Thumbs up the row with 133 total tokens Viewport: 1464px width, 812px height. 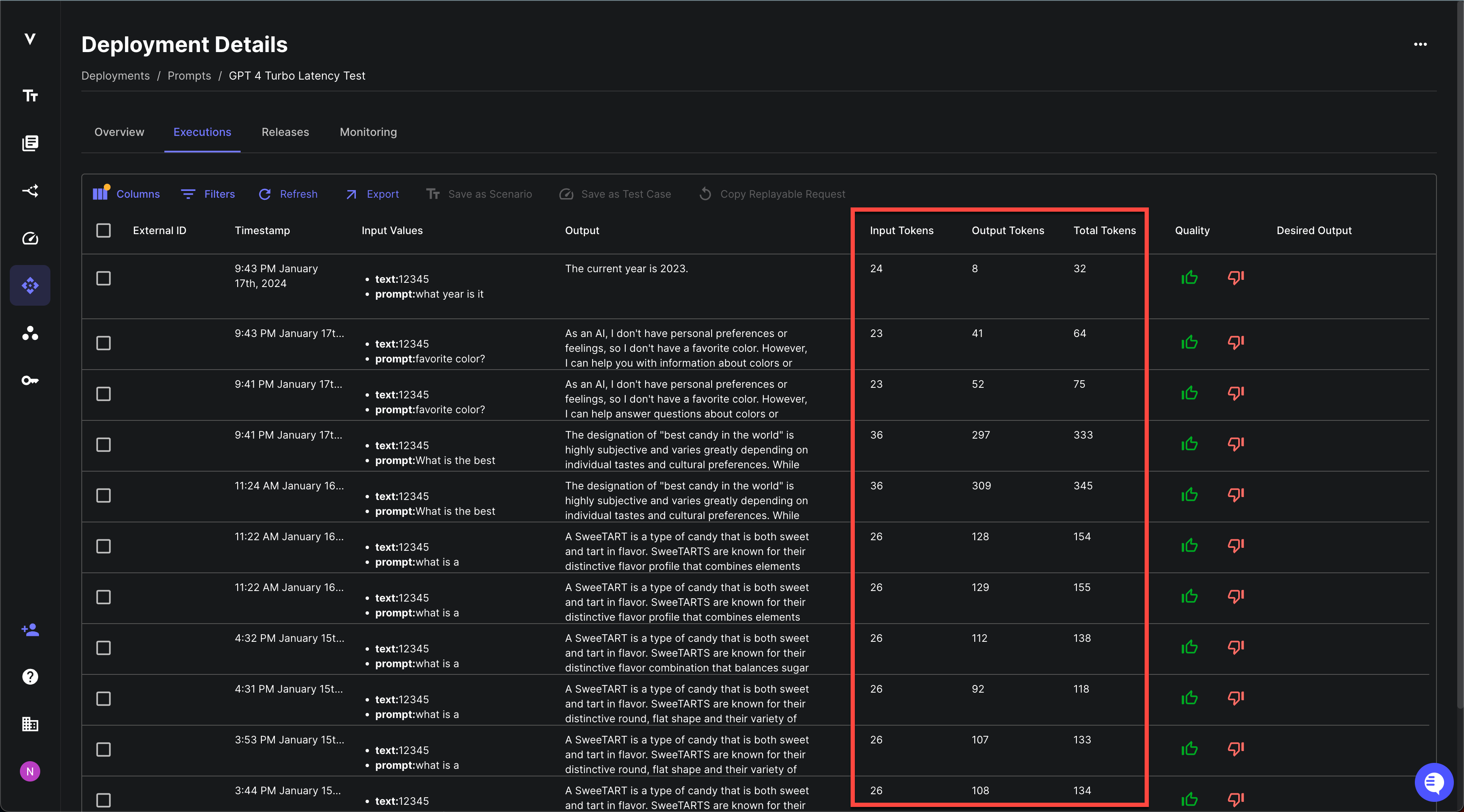click(1189, 748)
